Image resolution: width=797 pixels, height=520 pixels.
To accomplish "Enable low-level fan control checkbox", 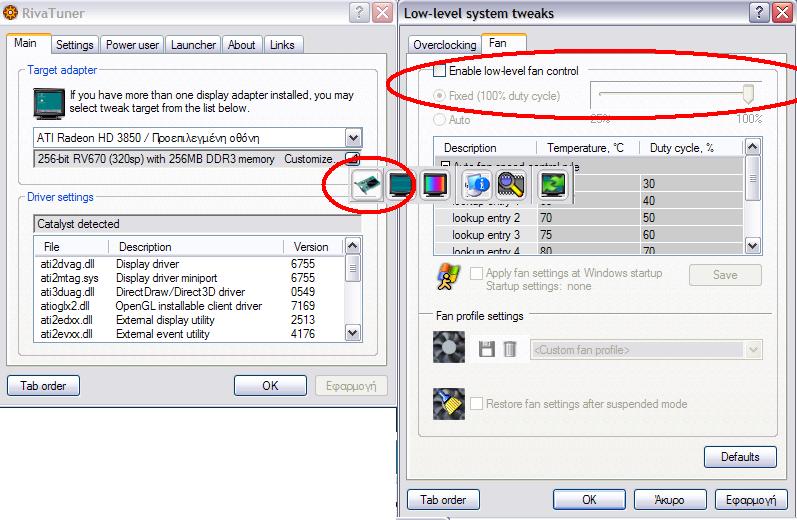I will tap(439, 71).
